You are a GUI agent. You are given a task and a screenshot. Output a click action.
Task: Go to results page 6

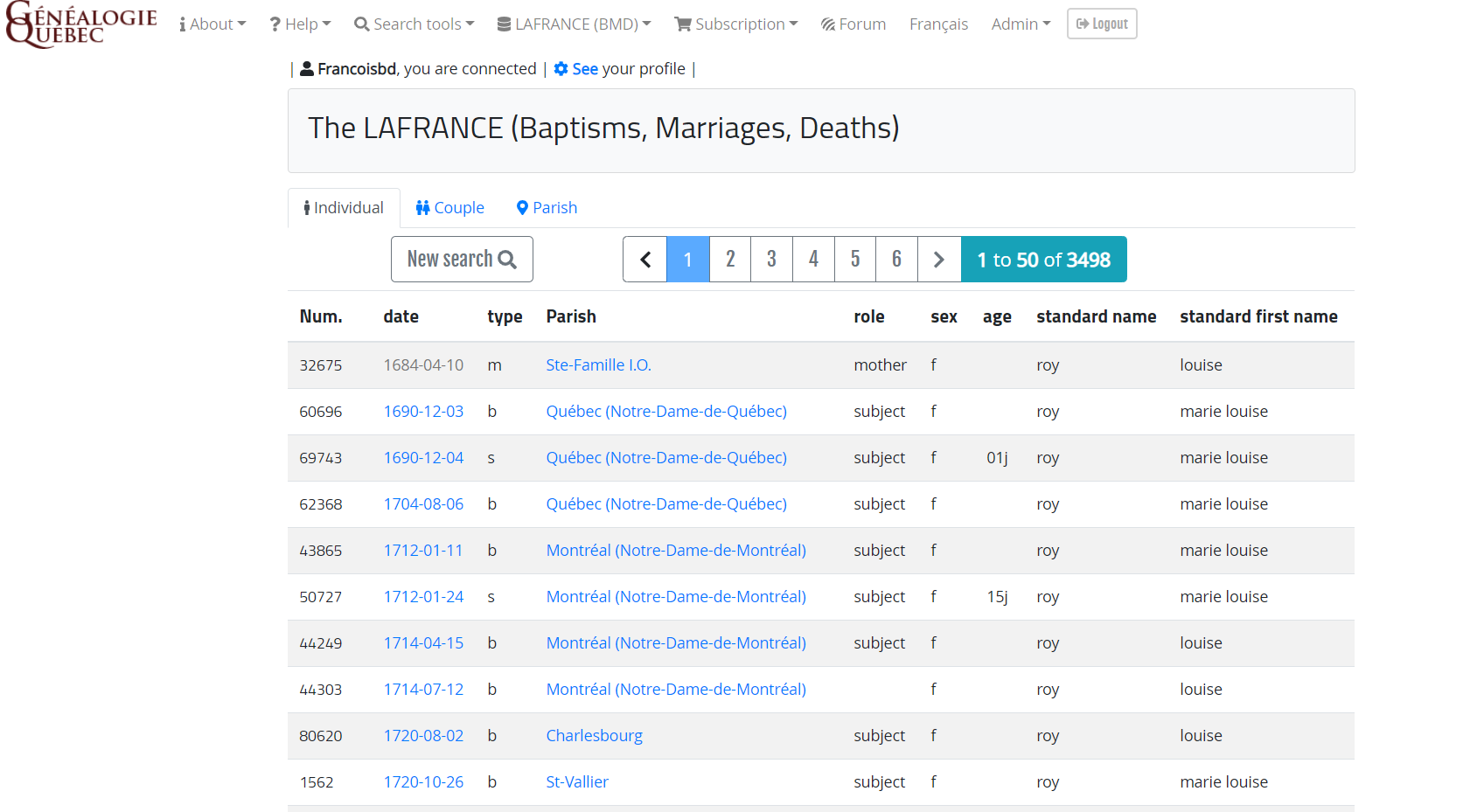[x=897, y=260]
